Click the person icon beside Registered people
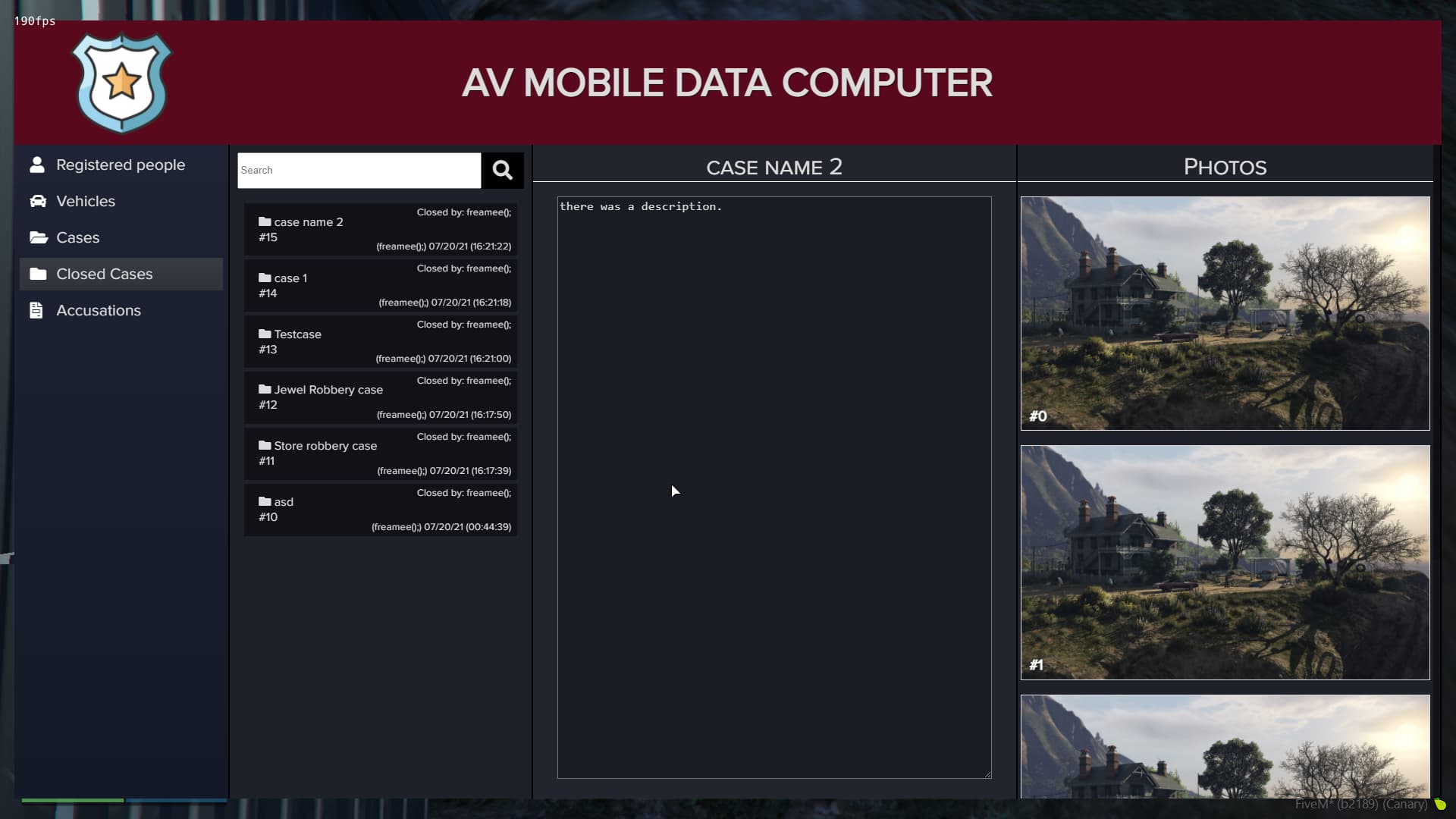Viewport: 1456px width, 819px height. coord(37,165)
